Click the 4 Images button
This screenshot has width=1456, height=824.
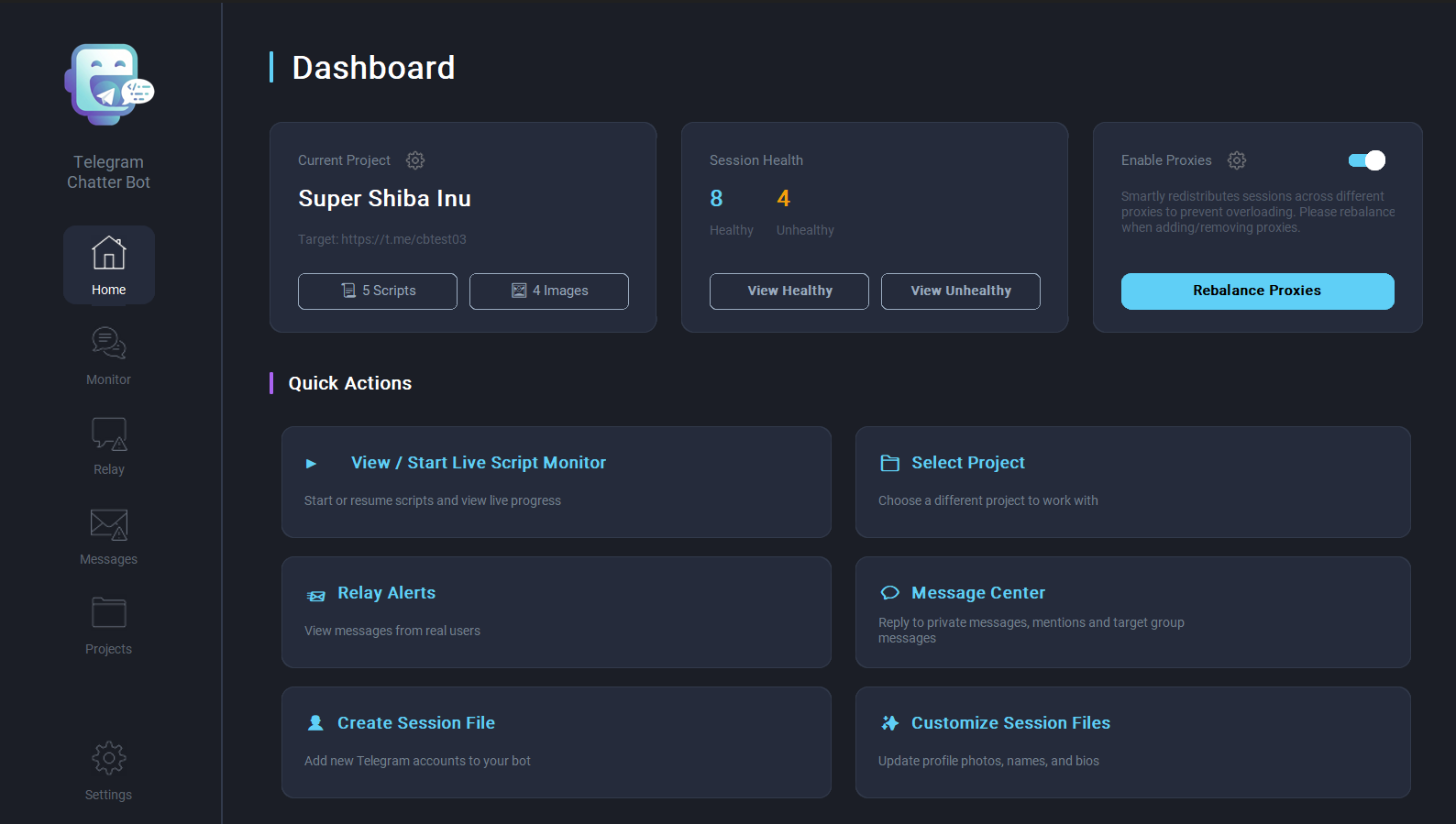[549, 291]
